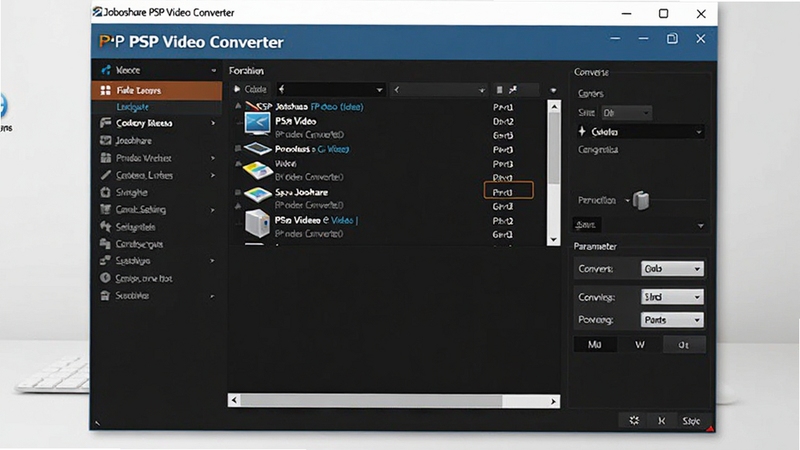Viewport: 800px width, 450px height.
Task: Click the puzzle-like icon beside 'Seibgrtieb' in sidebar
Action: point(106,227)
